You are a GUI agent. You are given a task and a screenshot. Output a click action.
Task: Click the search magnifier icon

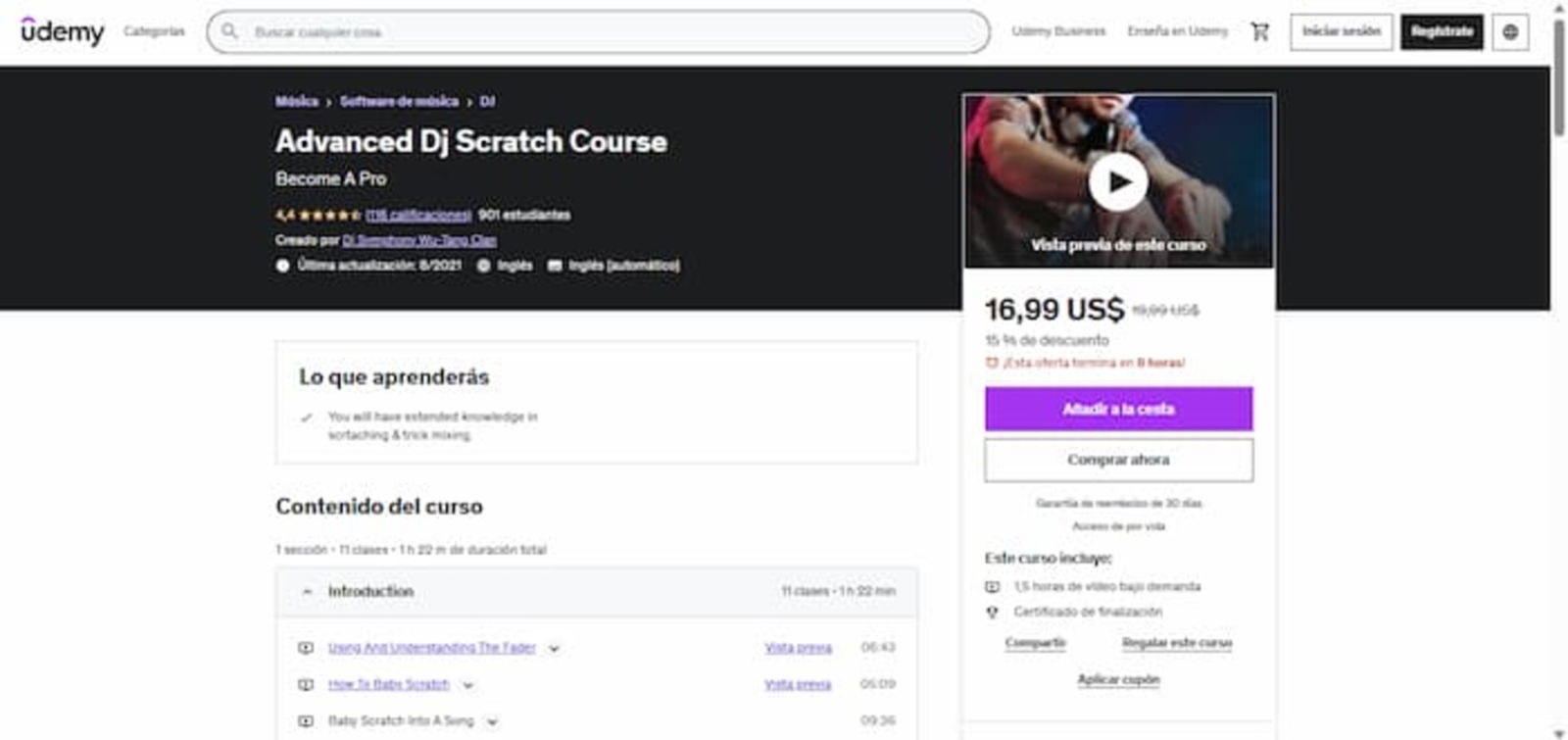tap(229, 31)
